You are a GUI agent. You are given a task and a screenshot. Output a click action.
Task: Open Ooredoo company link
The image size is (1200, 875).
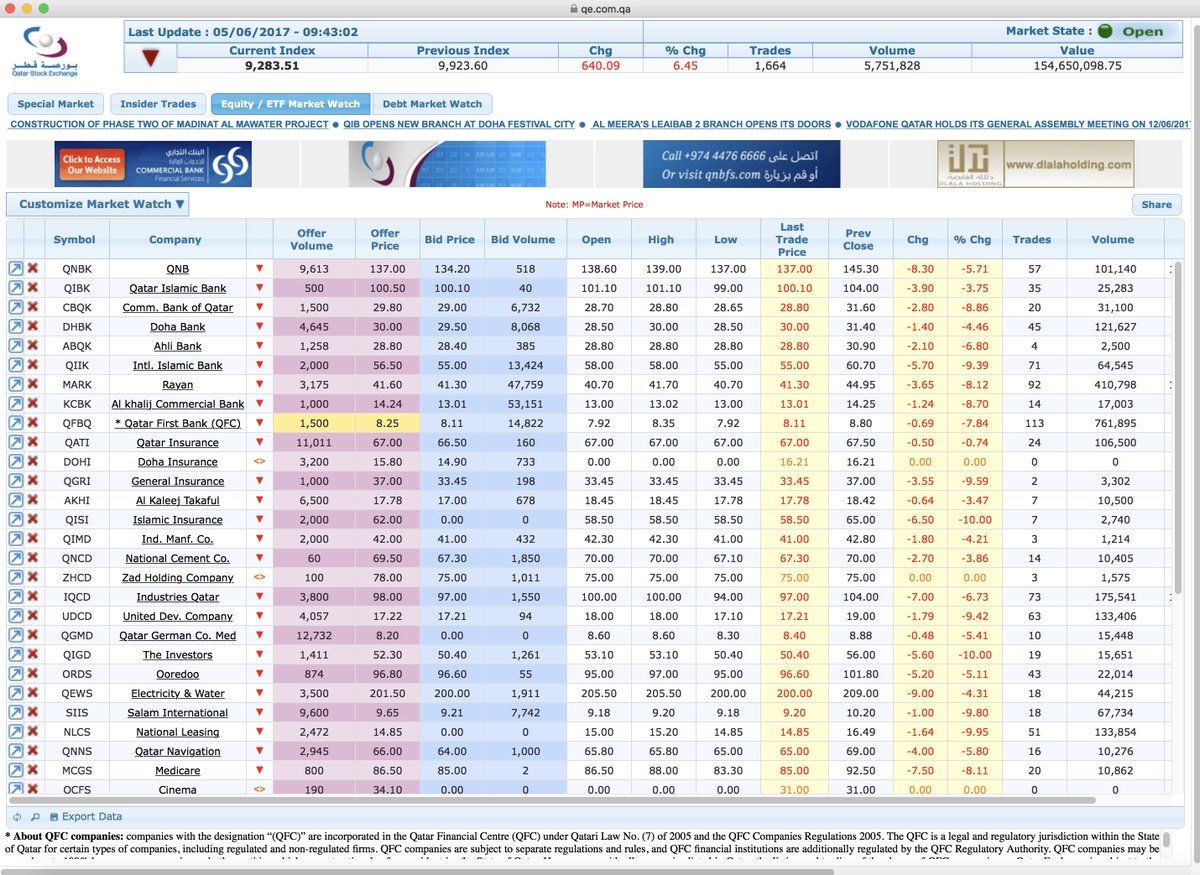(x=178, y=674)
